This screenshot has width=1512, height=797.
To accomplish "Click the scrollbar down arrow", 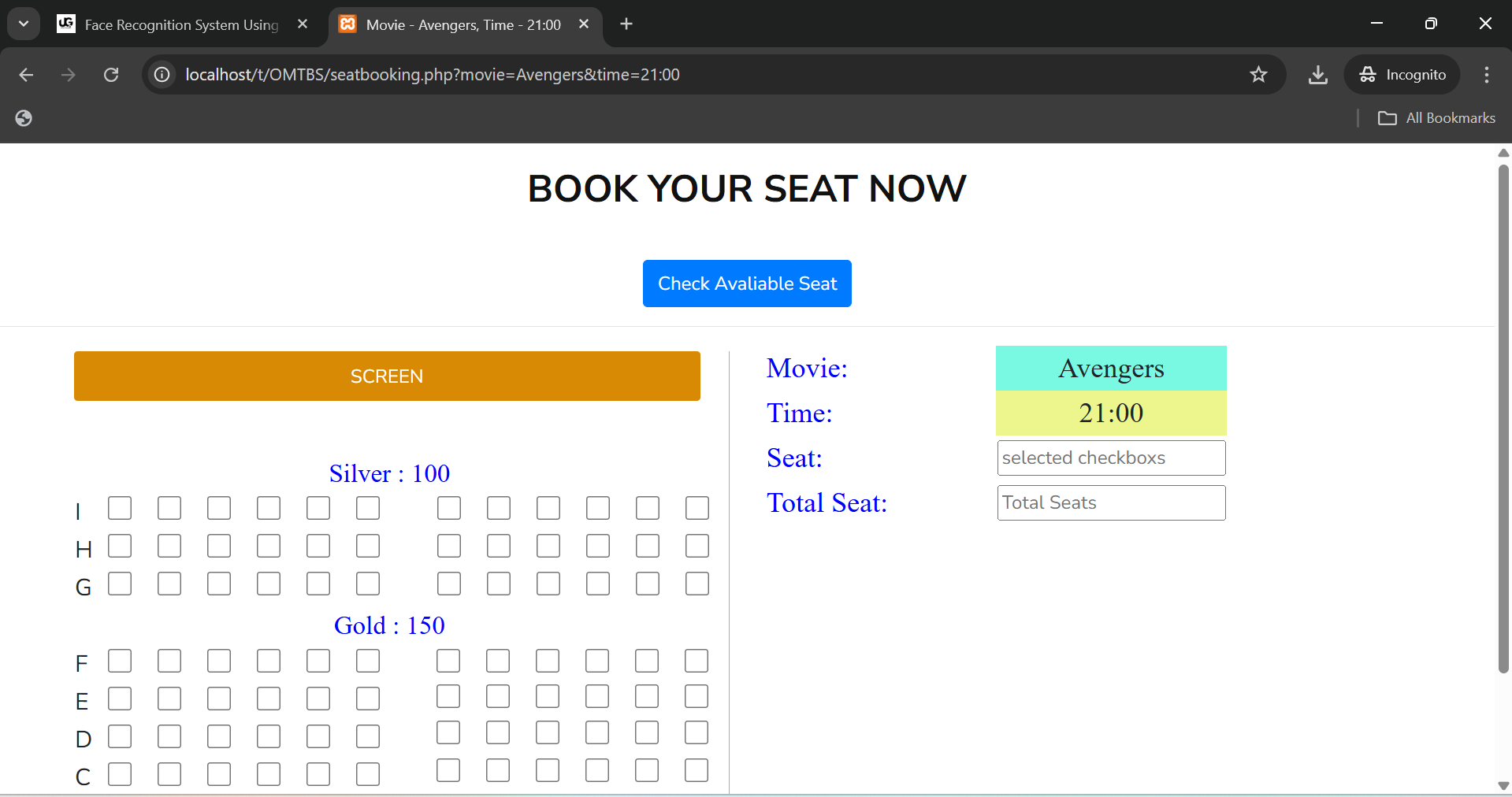I will point(1503,786).
